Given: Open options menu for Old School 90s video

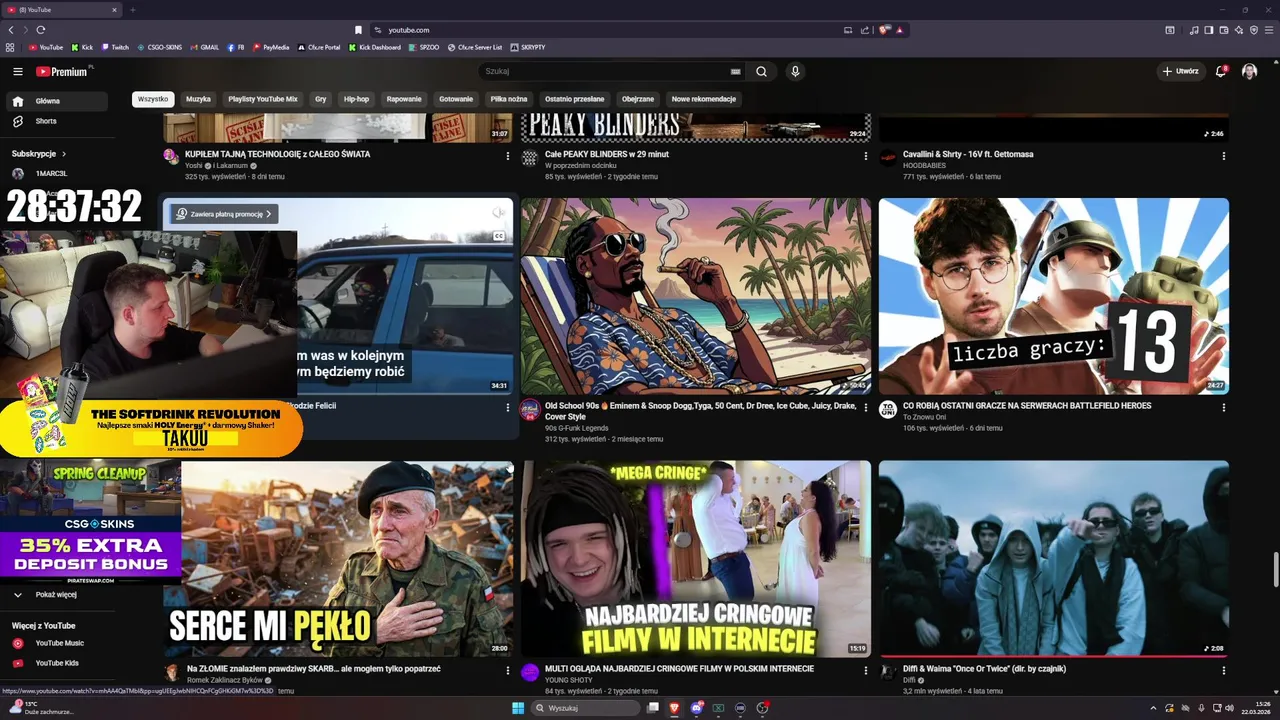Looking at the screenshot, I should pyautogui.click(x=865, y=408).
